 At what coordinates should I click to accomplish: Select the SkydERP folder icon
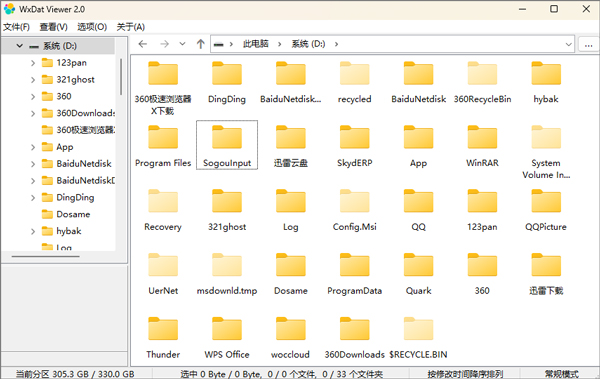coord(355,137)
